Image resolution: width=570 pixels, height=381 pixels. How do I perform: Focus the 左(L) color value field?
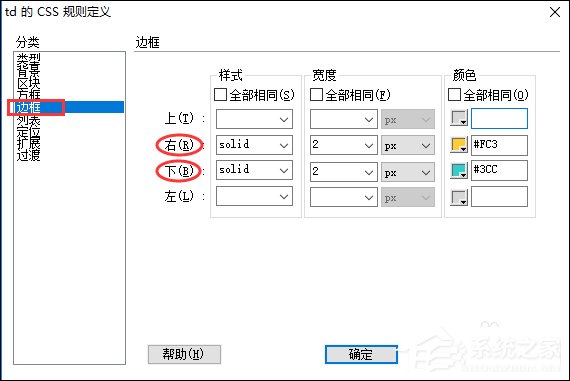click(499, 197)
